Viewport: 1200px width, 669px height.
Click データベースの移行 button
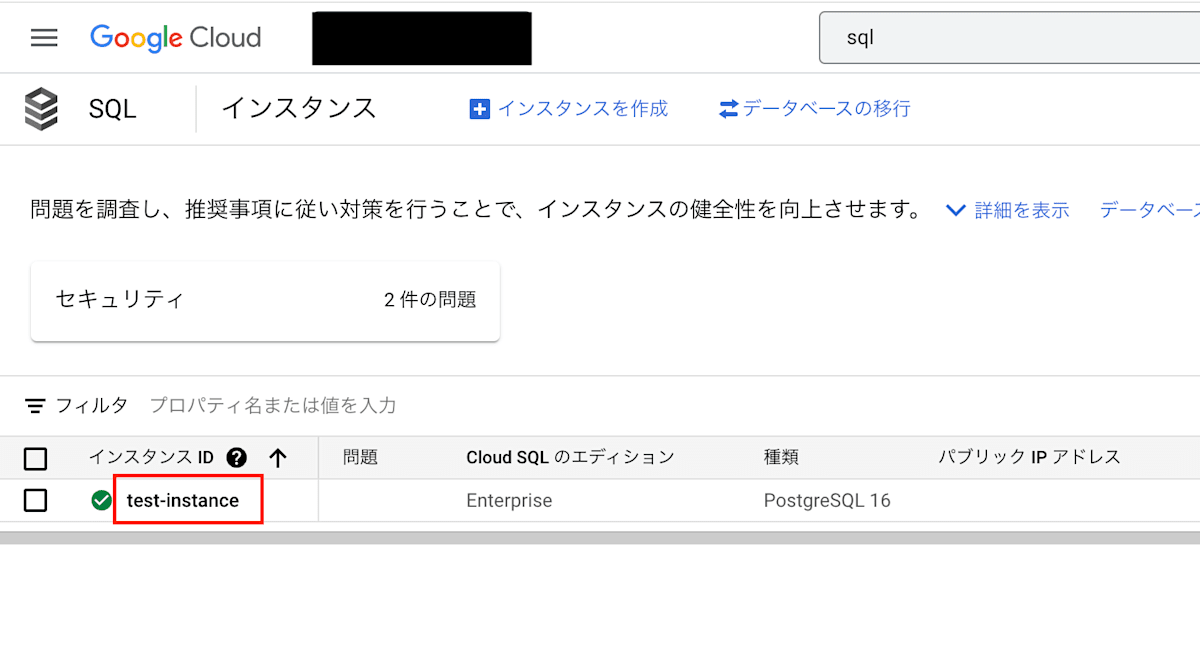pyautogui.click(x=815, y=109)
